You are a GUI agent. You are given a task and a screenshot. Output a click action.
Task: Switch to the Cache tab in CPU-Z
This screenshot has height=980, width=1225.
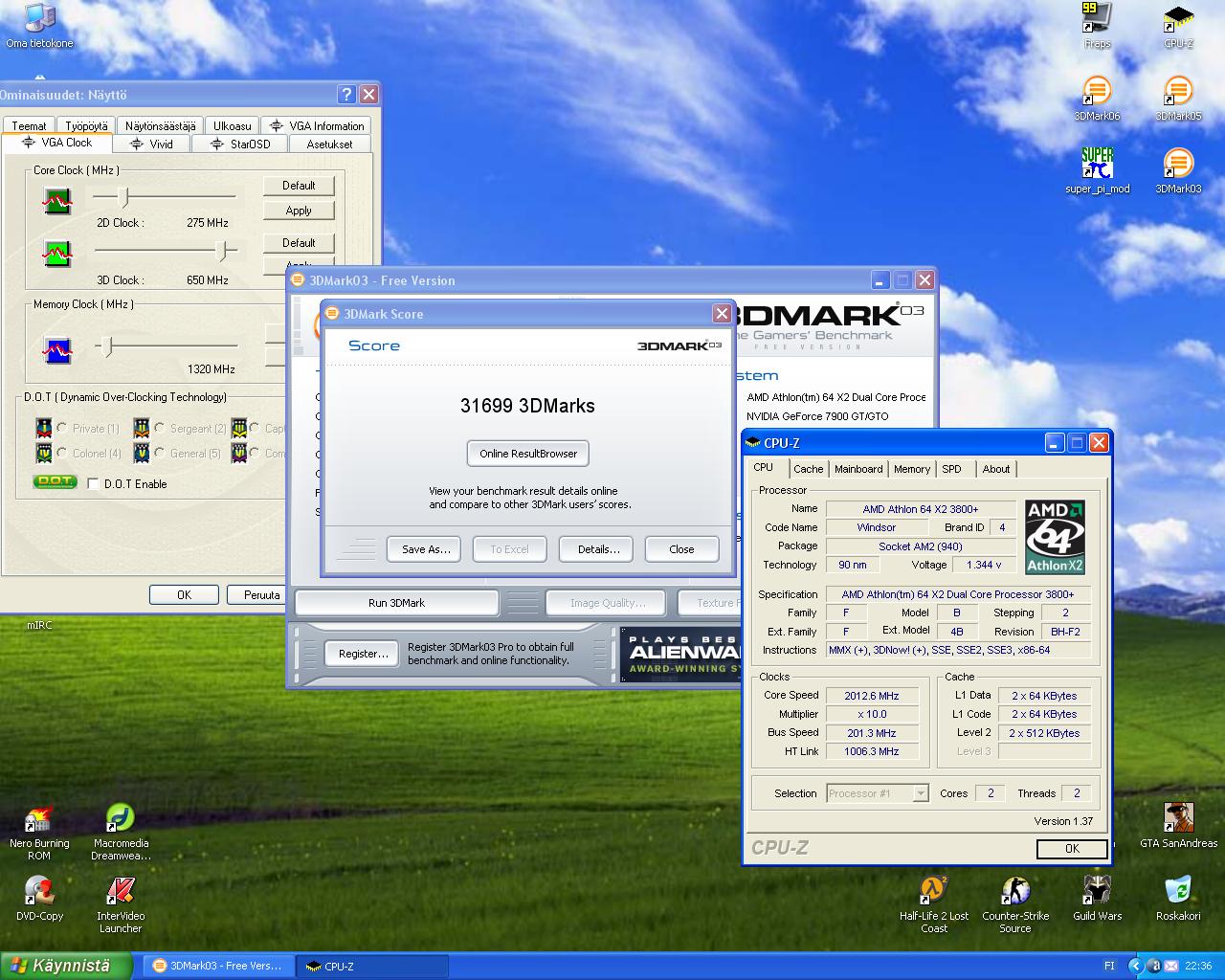[808, 469]
